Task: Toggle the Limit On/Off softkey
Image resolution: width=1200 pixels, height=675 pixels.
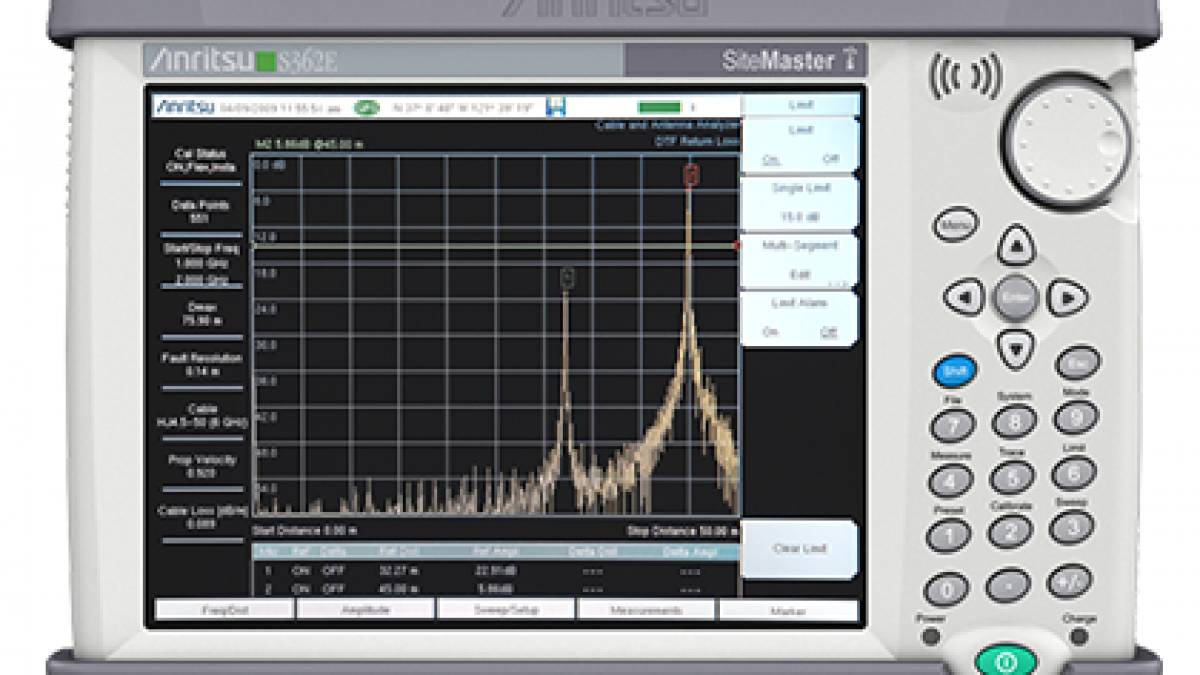Action: coord(800,145)
